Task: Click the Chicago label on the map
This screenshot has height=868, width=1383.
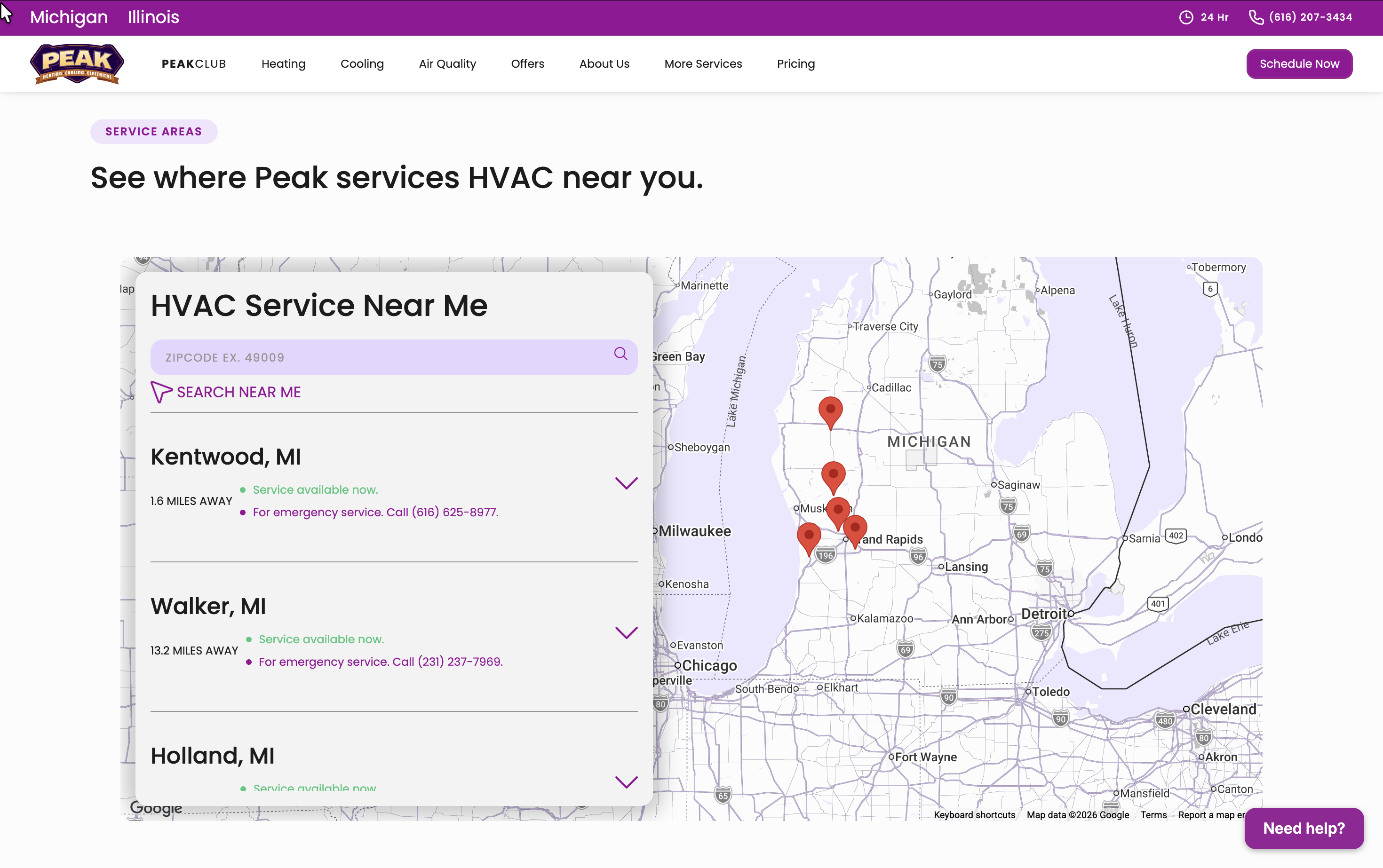Action: 709,665
